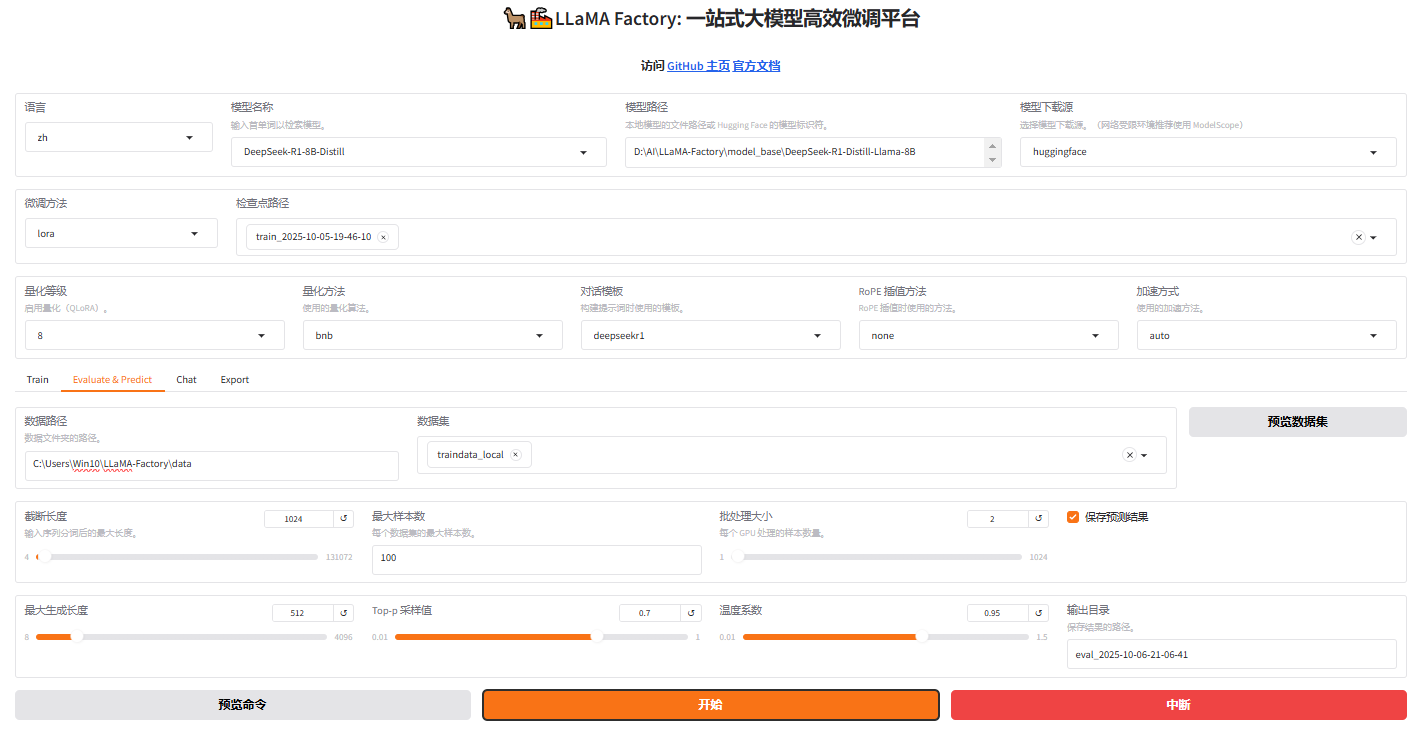Click the 批处理大小 slider track
Image resolution: width=1418 pixels, height=738 pixels.
click(x=878, y=557)
